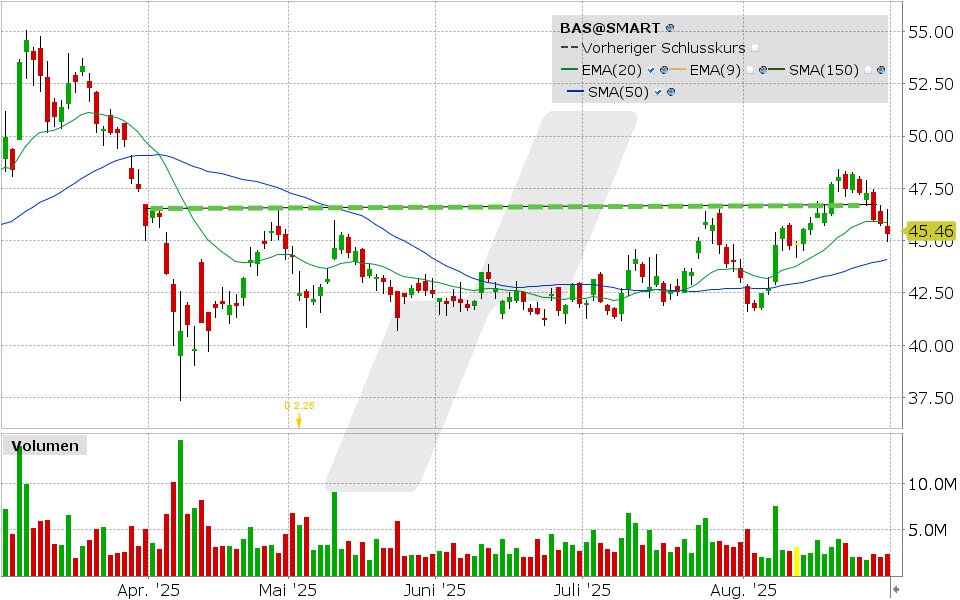The image size is (960, 600).
Task: Click the Mai '25 date axis label
Action: pyautogui.click(x=288, y=590)
